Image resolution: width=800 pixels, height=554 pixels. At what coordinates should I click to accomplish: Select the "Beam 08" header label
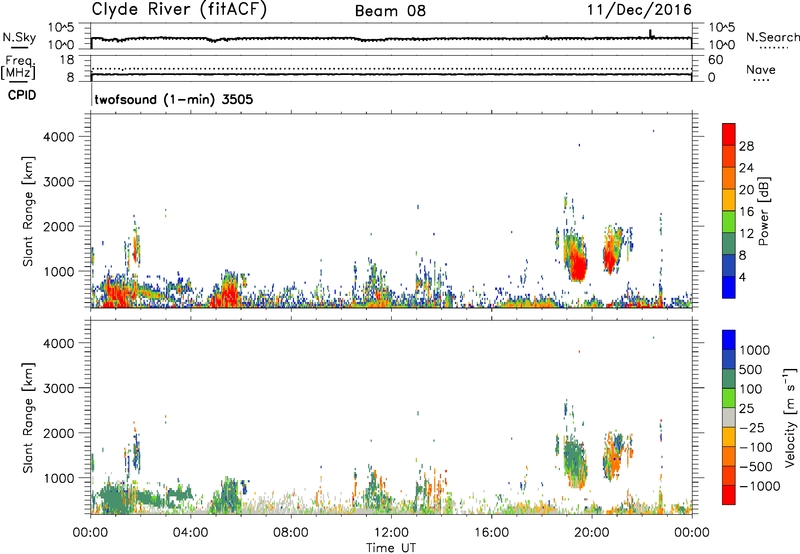click(x=390, y=11)
